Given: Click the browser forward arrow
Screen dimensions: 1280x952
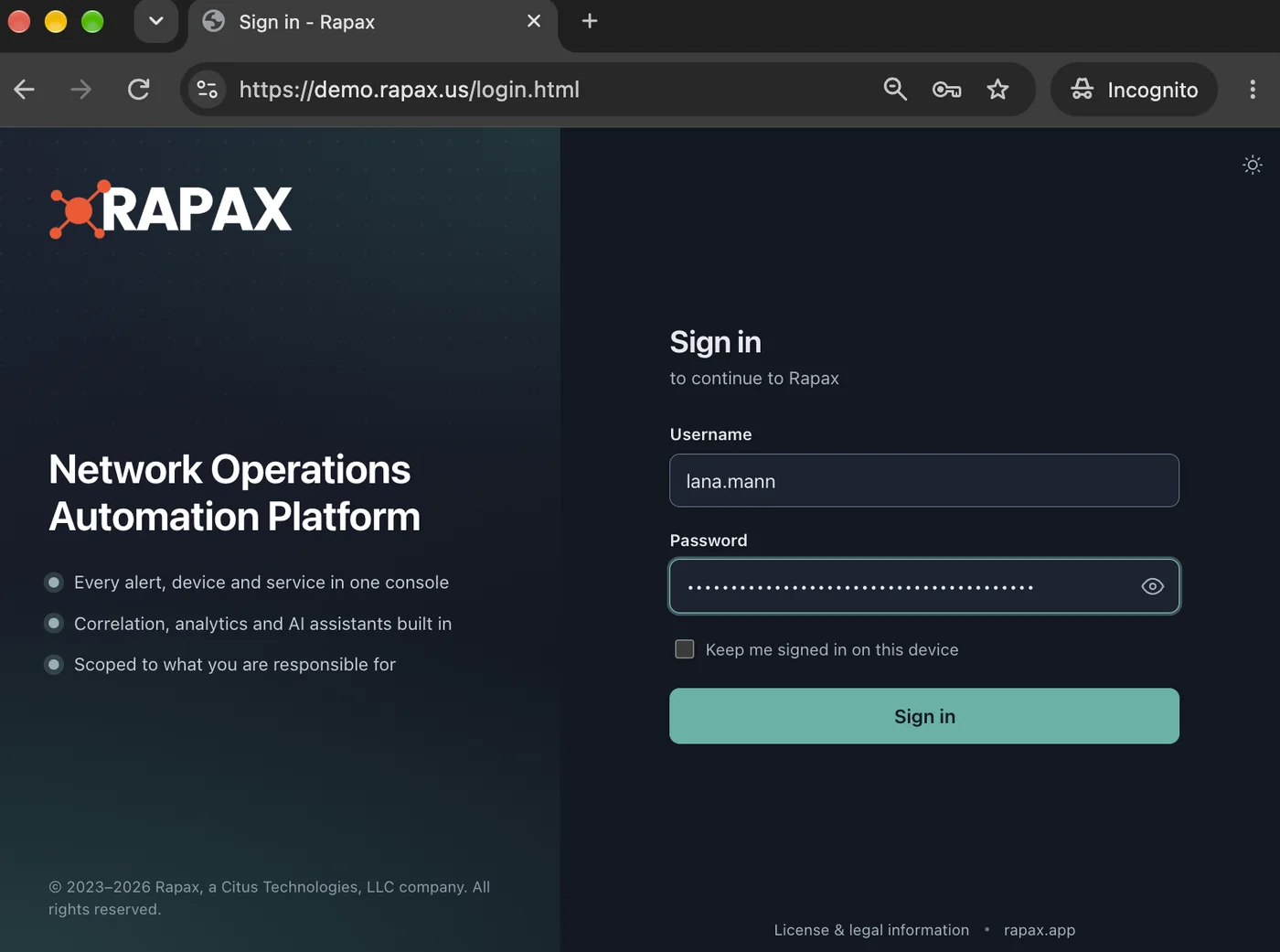Looking at the screenshot, I should click(80, 90).
